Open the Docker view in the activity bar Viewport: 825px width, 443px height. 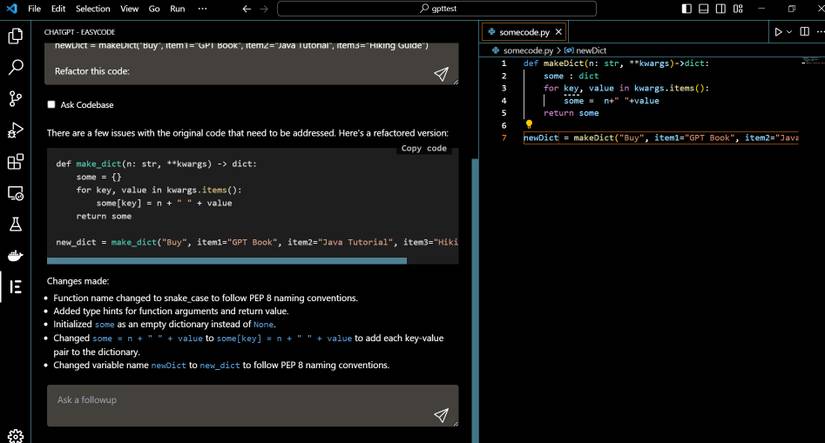(15, 255)
